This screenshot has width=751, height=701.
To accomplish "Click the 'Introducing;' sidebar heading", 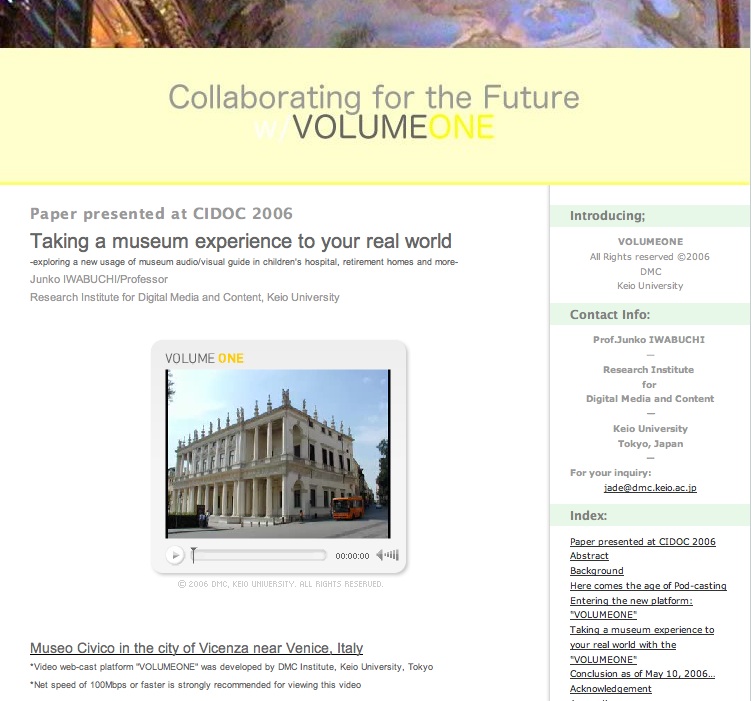I will 607,216.
